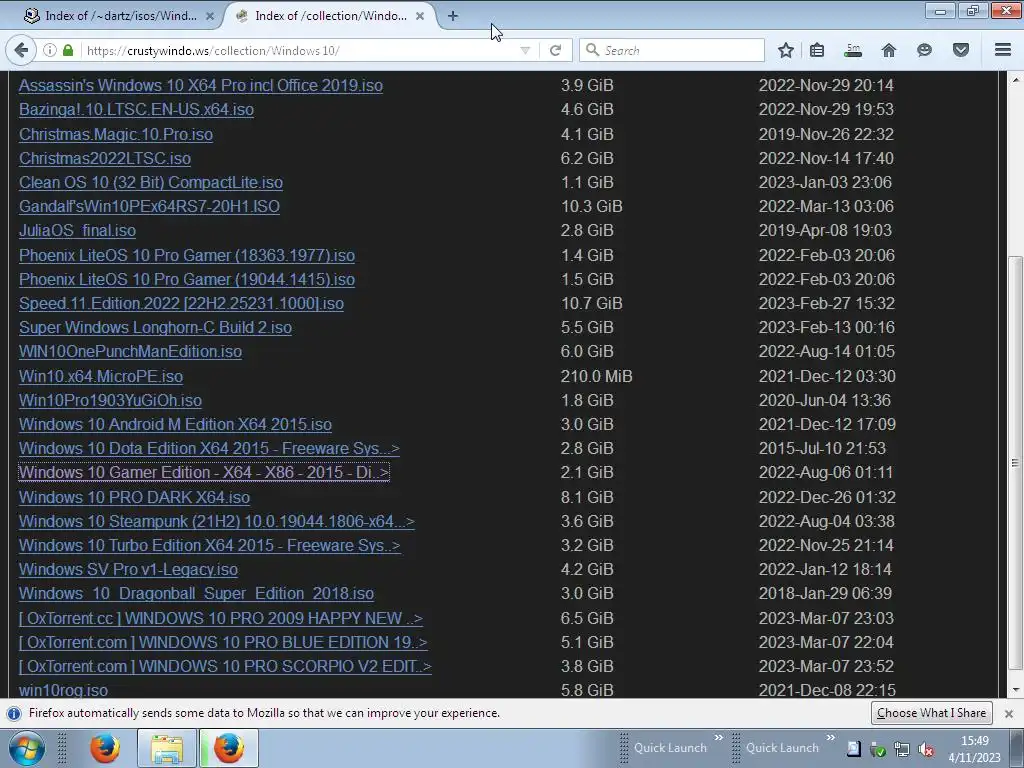This screenshot has width=1024, height=768.
Task: Open Clean OS 10 (32 Bit) CompactLite.iso
Action: 151,183
